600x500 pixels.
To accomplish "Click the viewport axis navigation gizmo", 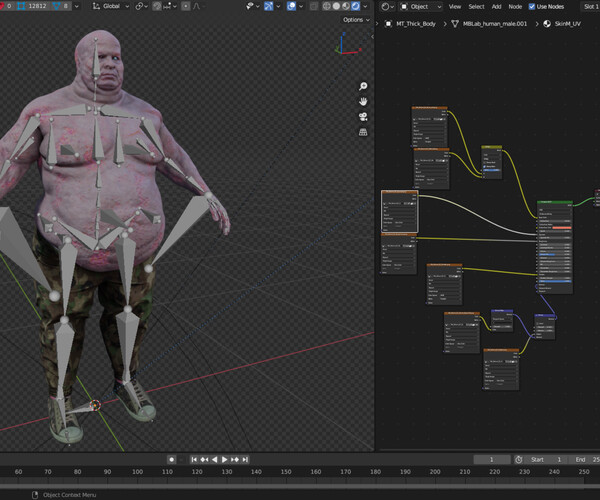I will click(x=347, y=45).
